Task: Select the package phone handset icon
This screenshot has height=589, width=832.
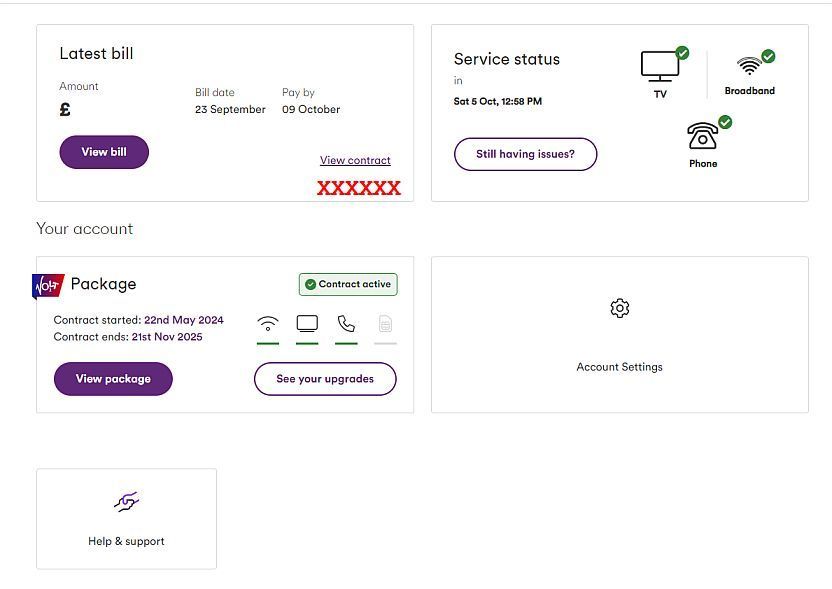Action: [x=346, y=324]
